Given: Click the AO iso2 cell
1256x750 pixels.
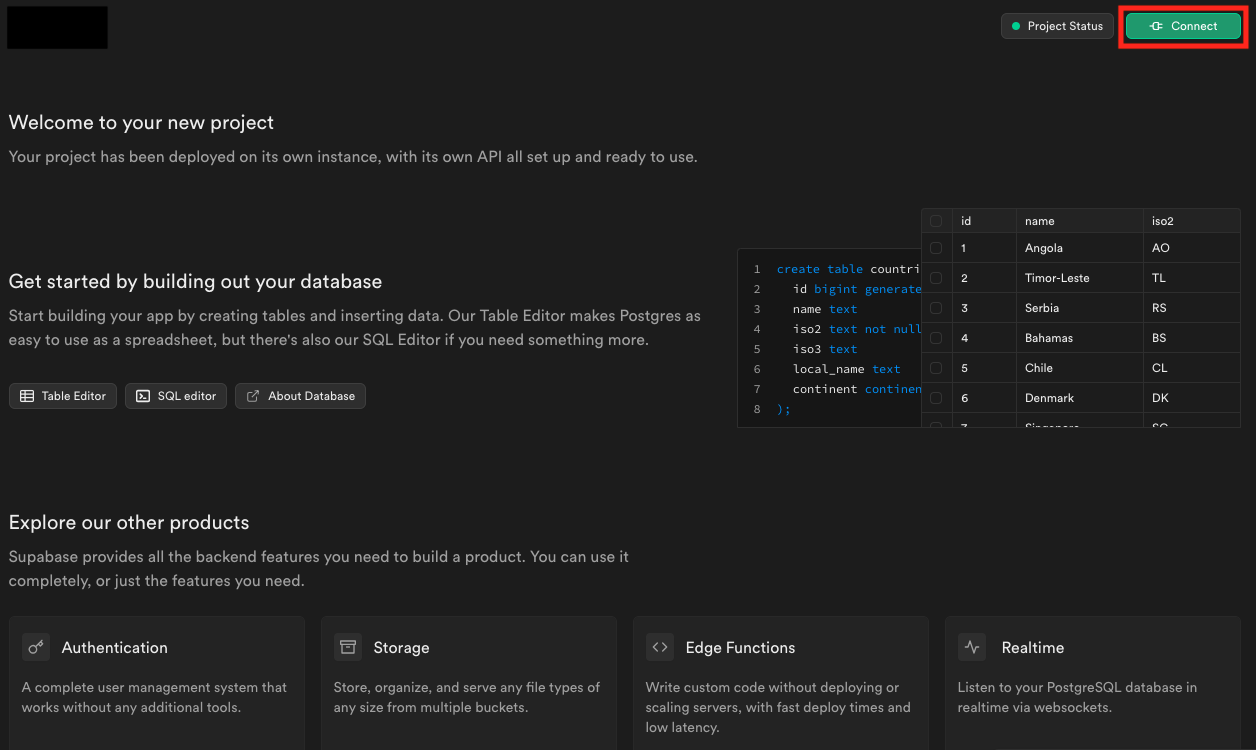Looking at the screenshot, I should tap(1192, 248).
